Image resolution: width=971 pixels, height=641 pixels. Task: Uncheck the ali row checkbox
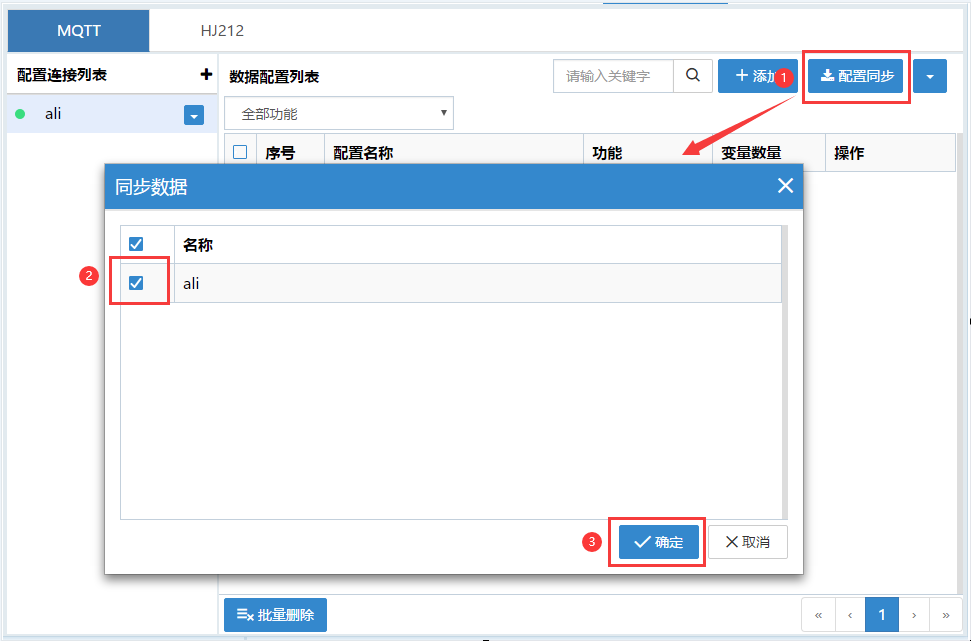[136, 283]
